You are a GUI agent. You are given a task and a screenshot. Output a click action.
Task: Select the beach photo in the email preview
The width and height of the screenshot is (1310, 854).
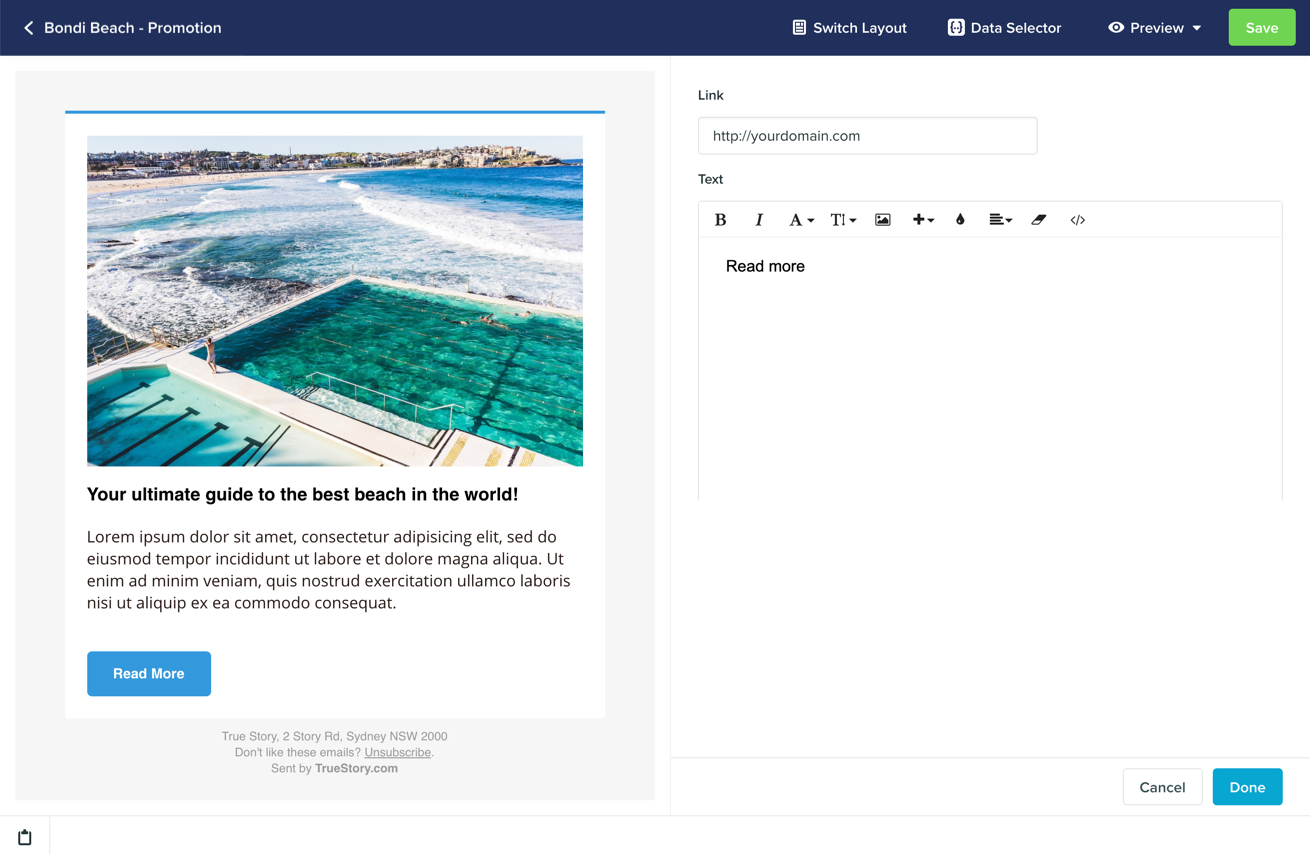(x=335, y=301)
